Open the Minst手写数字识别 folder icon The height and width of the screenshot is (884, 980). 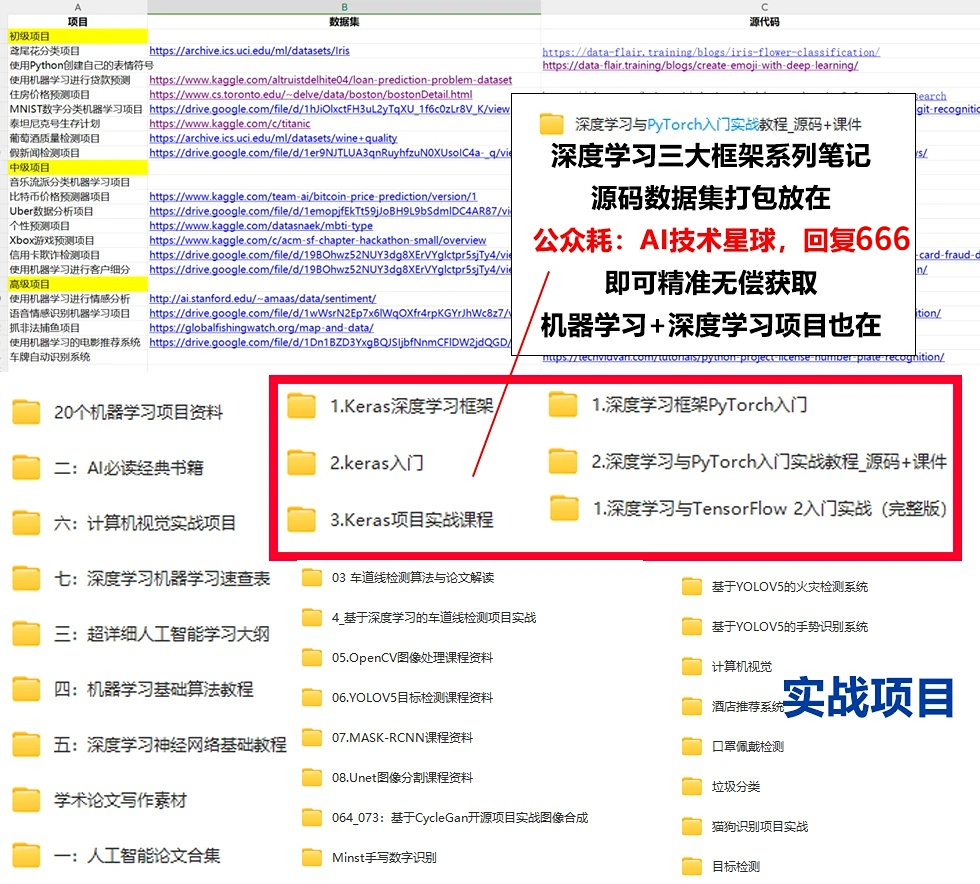click(312, 857)
